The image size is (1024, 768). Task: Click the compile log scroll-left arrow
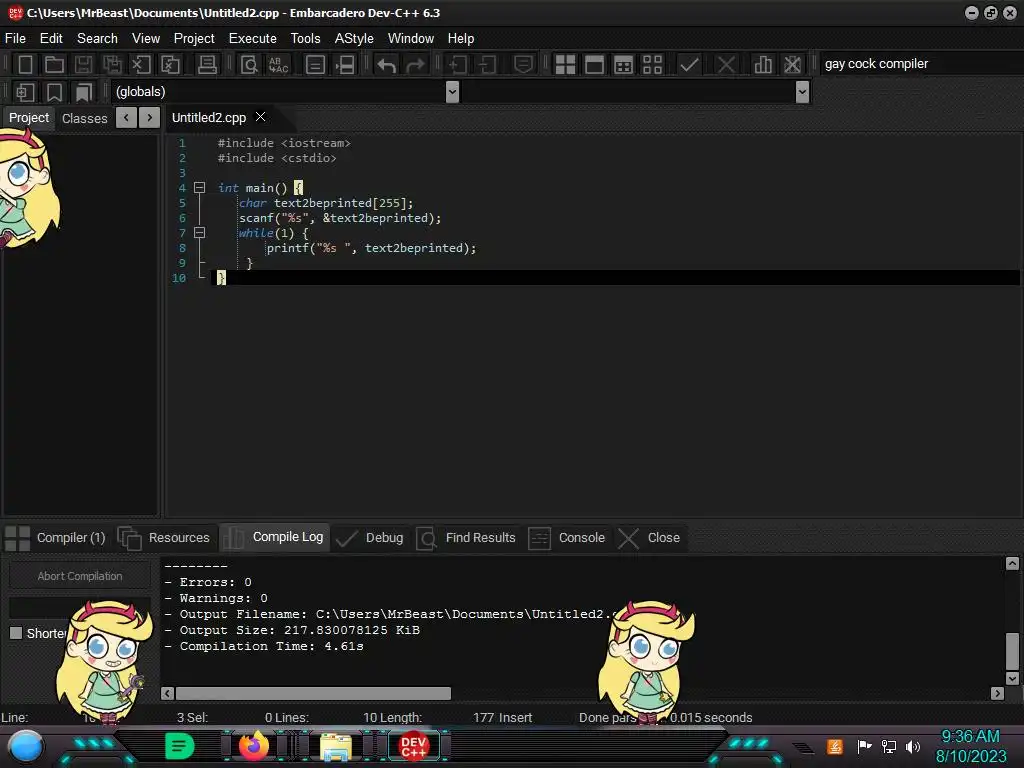[x=168, y=693]
